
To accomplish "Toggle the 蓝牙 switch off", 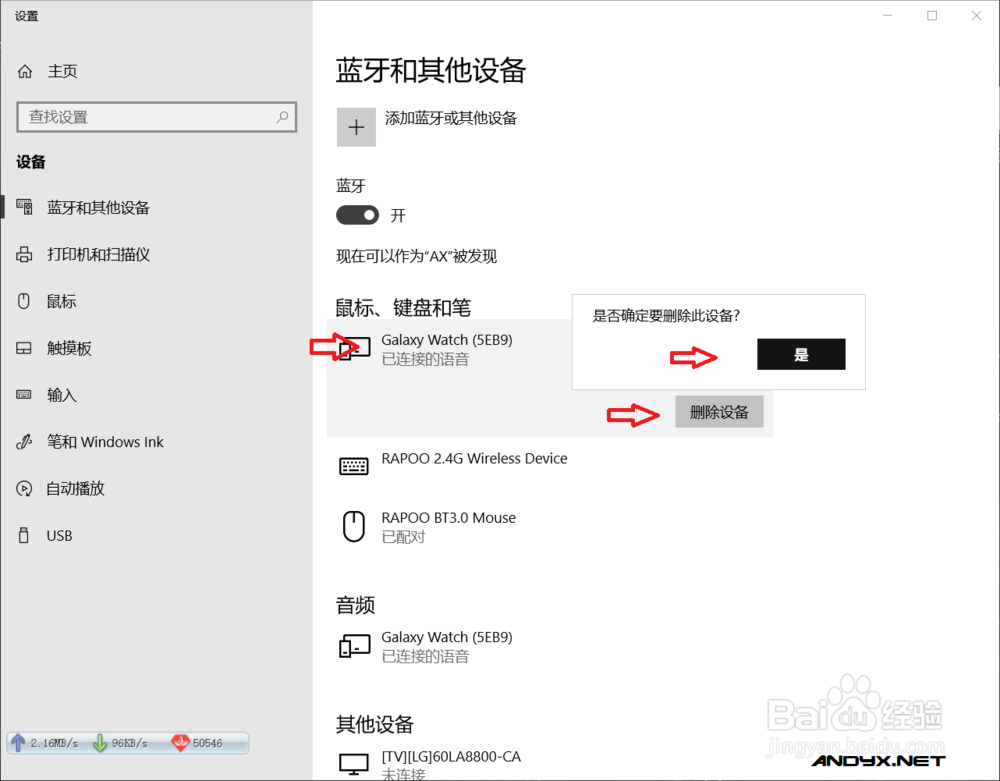I will (x=357, y=215).
